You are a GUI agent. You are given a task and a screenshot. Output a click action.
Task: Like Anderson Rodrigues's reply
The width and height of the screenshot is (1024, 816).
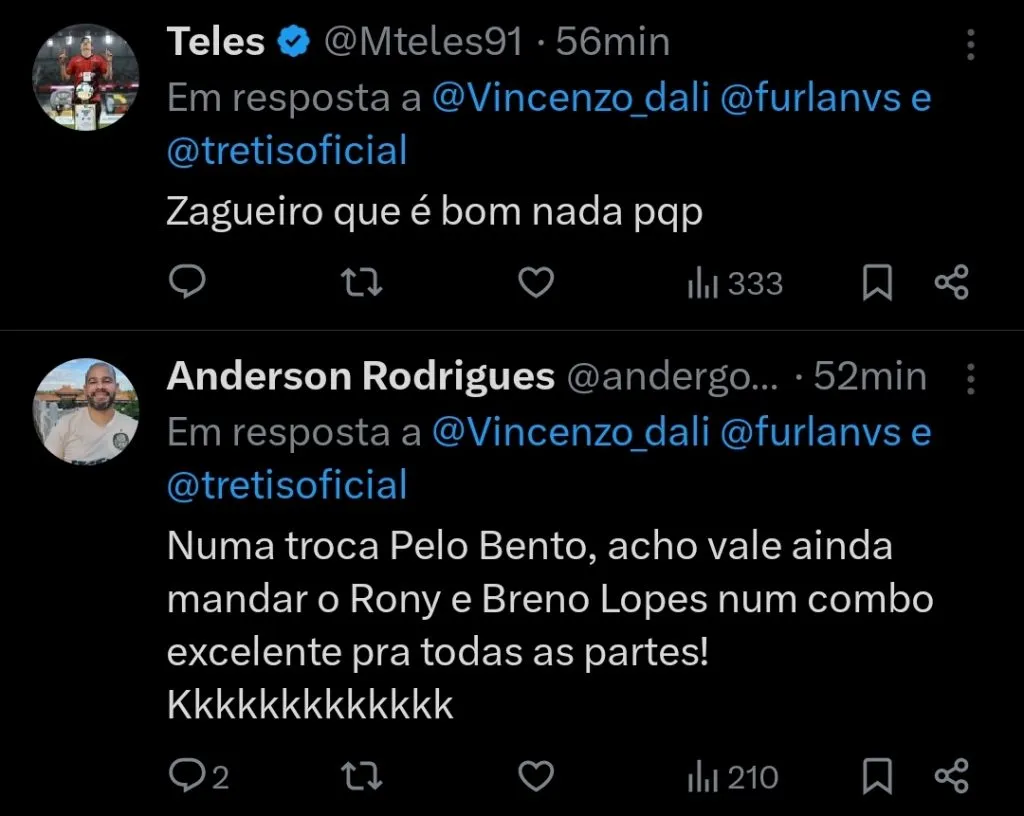536,775
